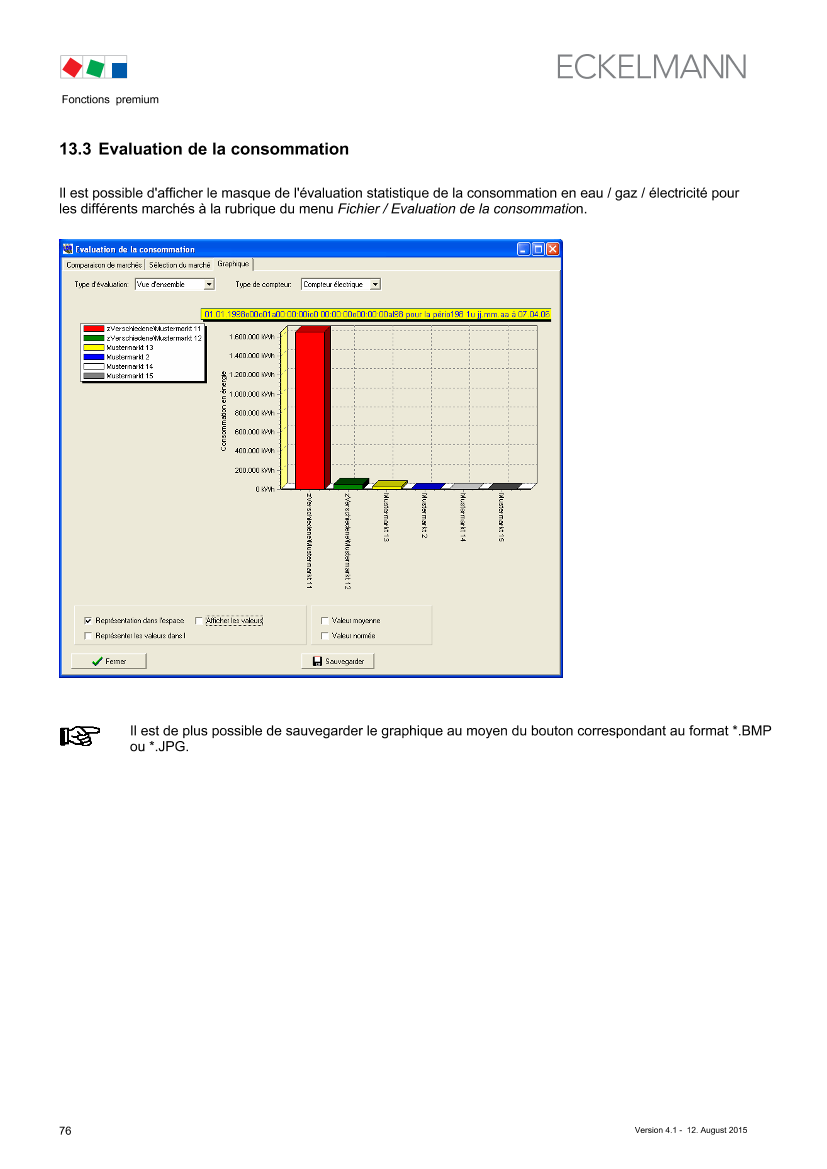The height and width of the screenshot is (1169, 827).
Task: Switch to the Comparaison de marchés tab
Action: tap(104, 265)
